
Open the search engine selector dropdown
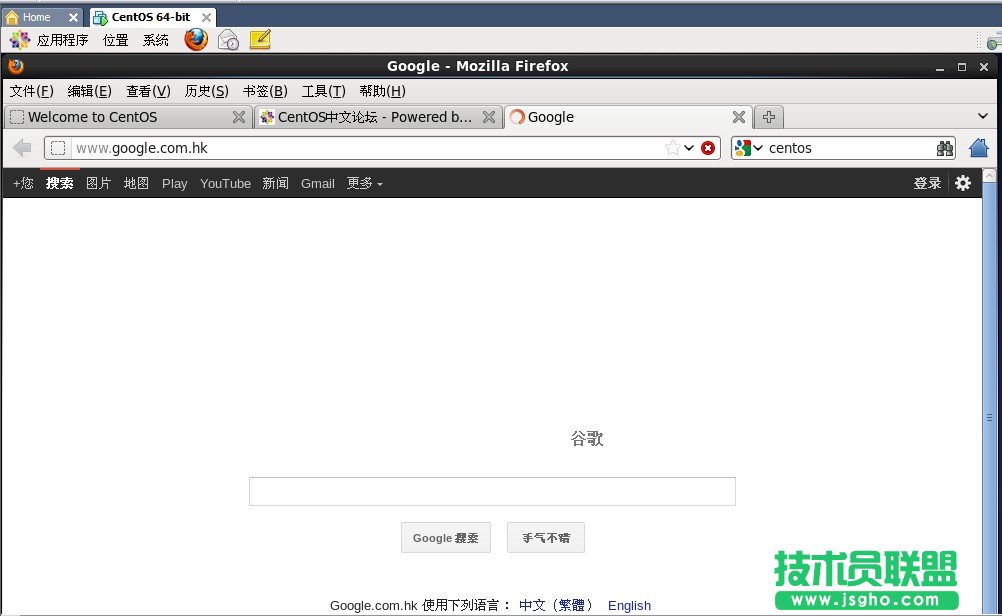coord(753,148)
